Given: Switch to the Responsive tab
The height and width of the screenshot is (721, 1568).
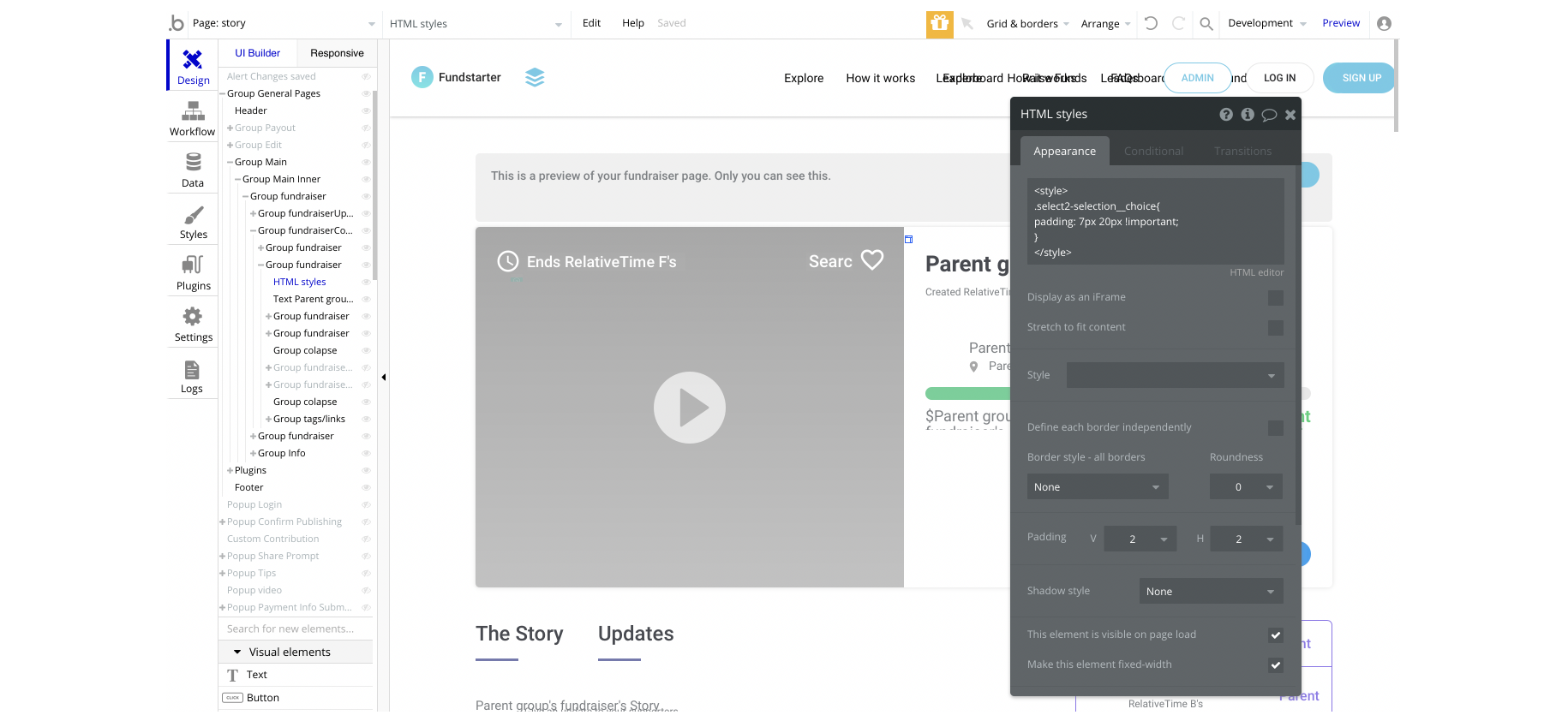Looking at the screenshot, I should [x=337, y=53].
